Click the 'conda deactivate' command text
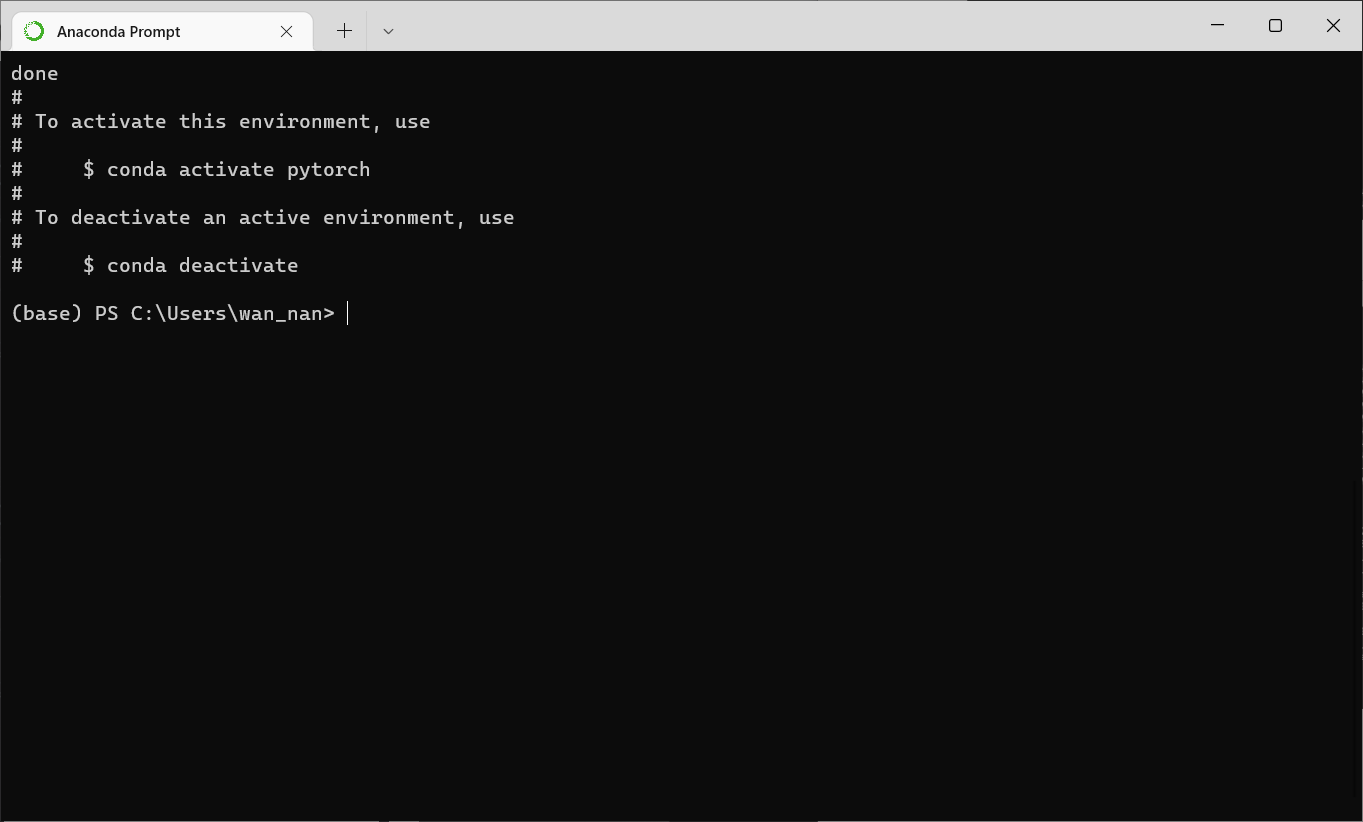Viewport: 1363px width, 822px height. (202, 265)
